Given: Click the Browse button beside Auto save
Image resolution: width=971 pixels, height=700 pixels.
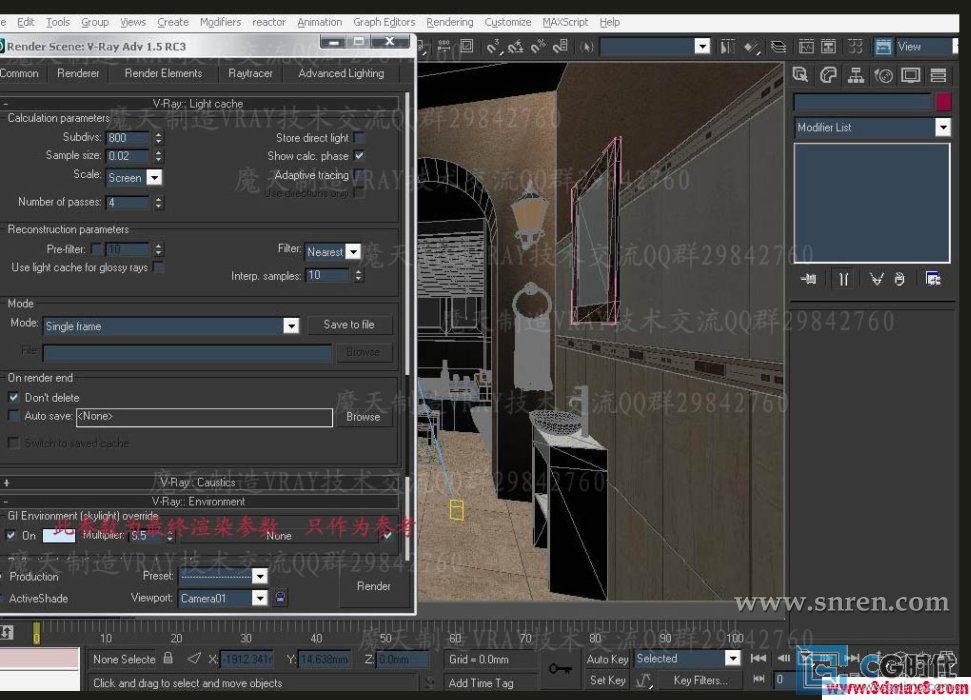Looking at the screenshot, I should point(364,417).
